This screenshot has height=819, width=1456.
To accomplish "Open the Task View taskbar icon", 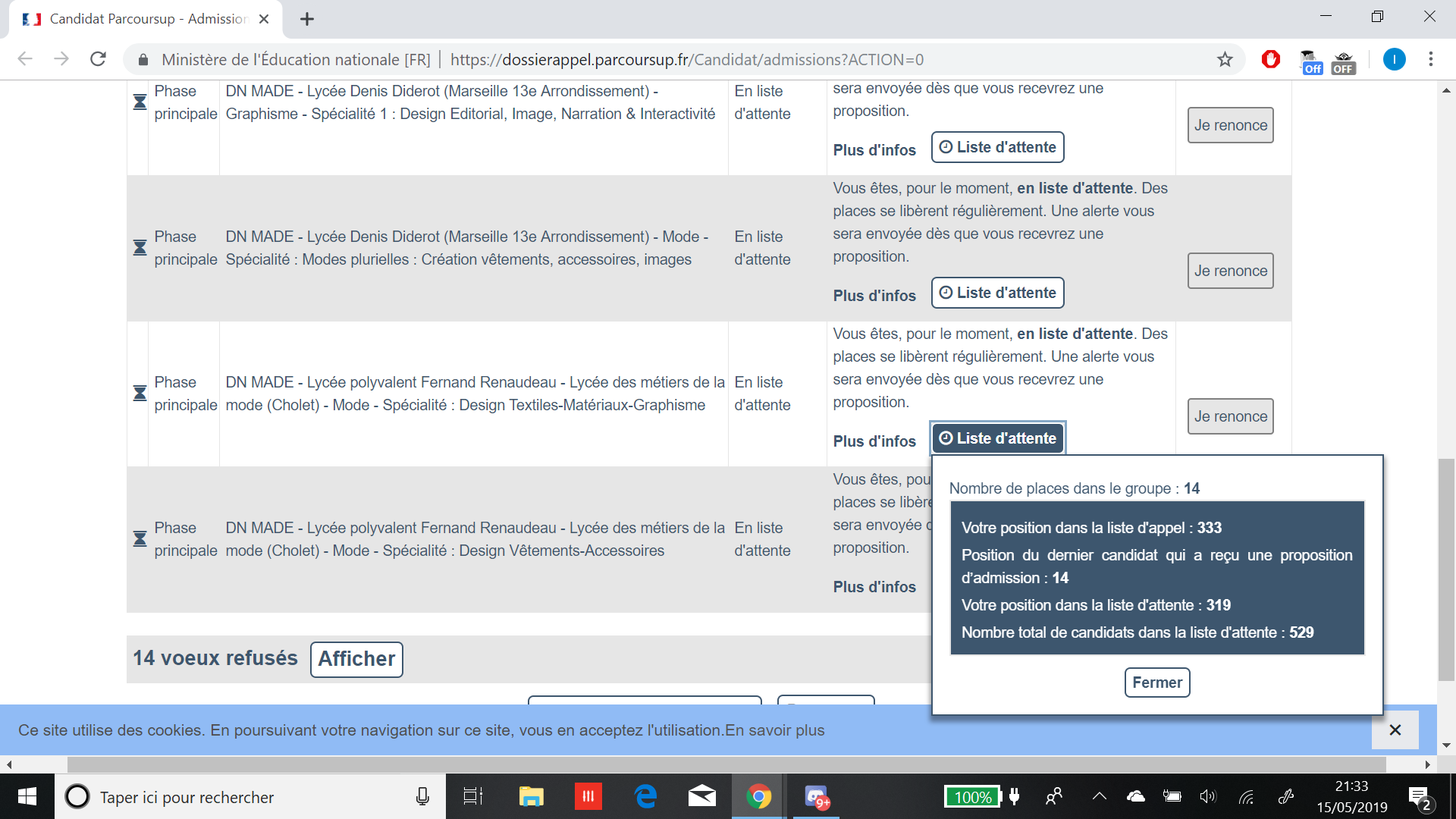I will pos(472,796).
